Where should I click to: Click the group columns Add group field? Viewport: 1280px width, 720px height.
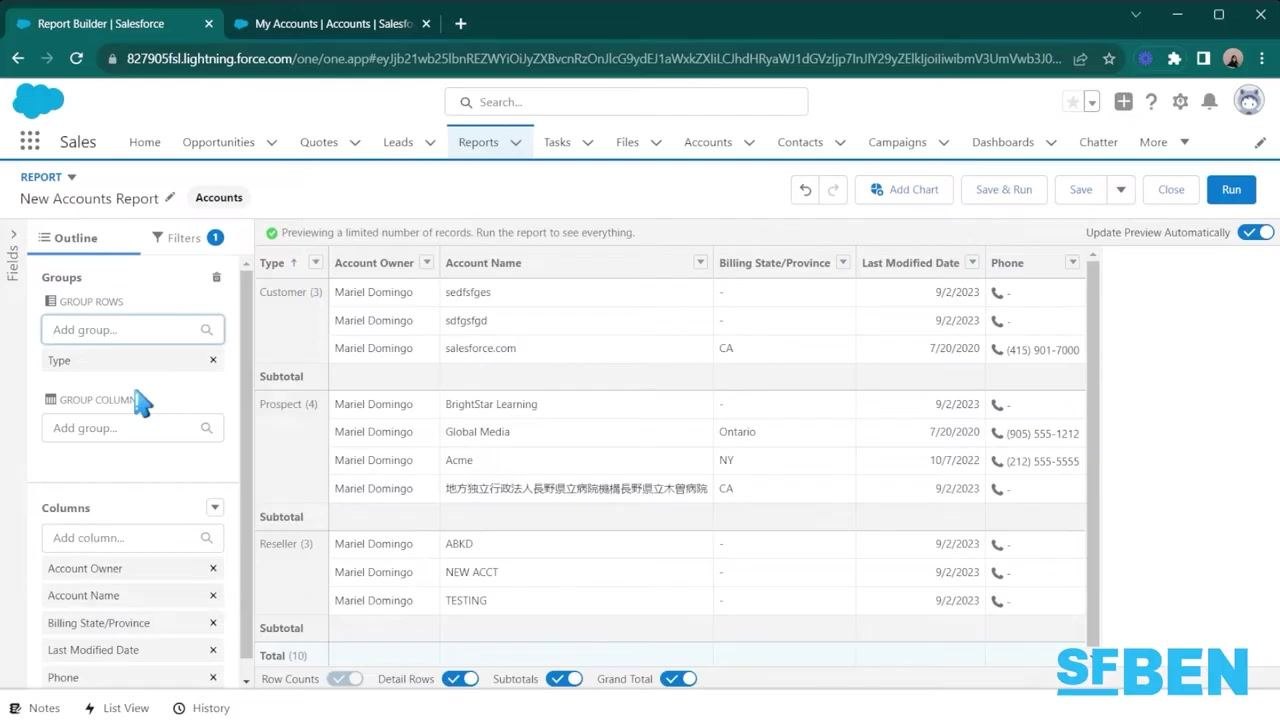(x=132, y=428)
